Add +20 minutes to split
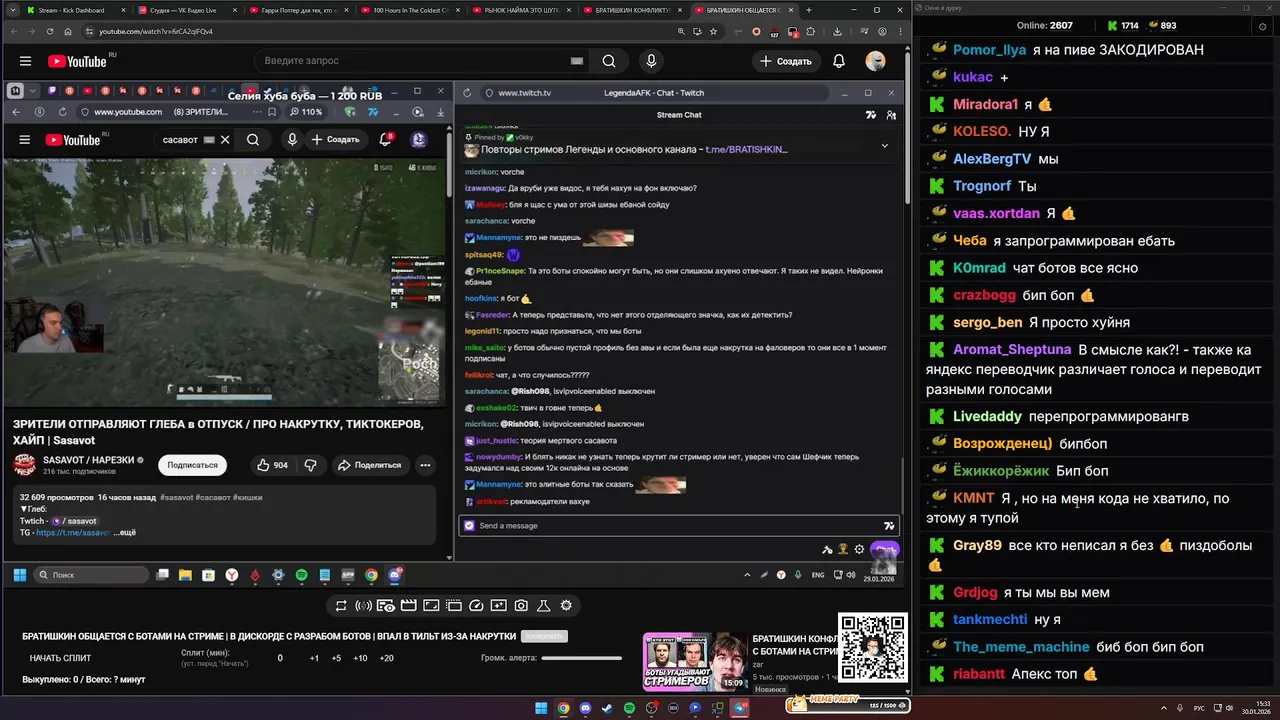Screen dimensions: 1280x720 click(386, 658)
